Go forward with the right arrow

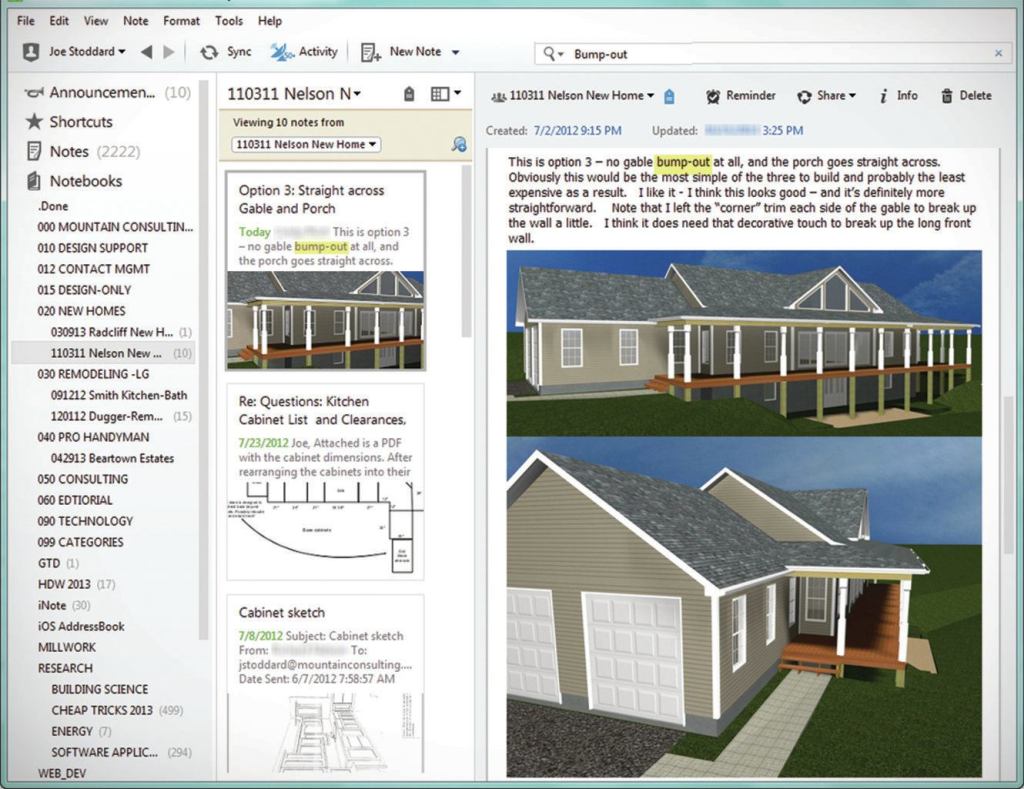(169, 52)
